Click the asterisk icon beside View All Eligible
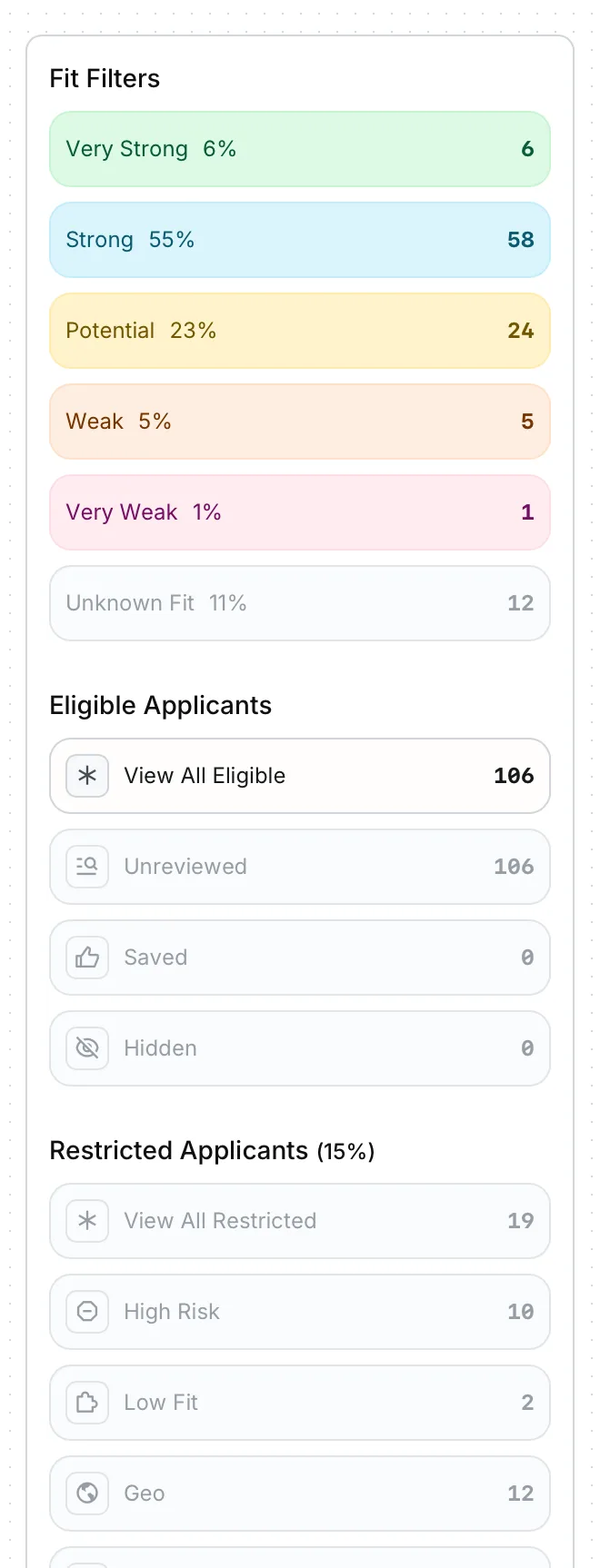600x1568 pixels. pos(87,776)
